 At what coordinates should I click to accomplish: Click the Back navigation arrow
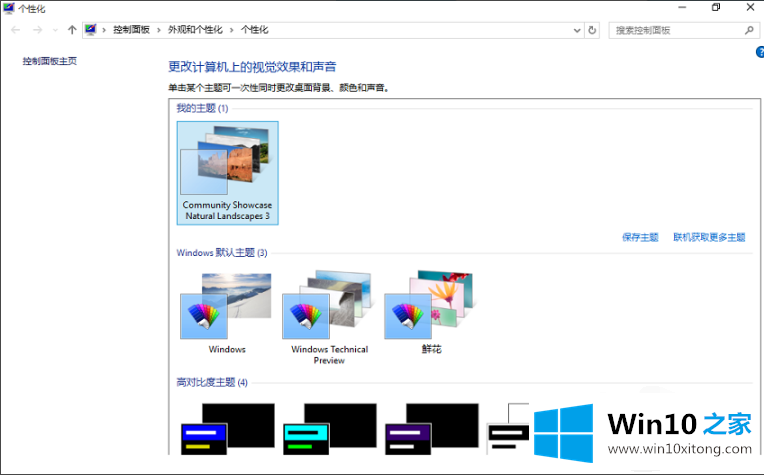(x=16, y=30)
